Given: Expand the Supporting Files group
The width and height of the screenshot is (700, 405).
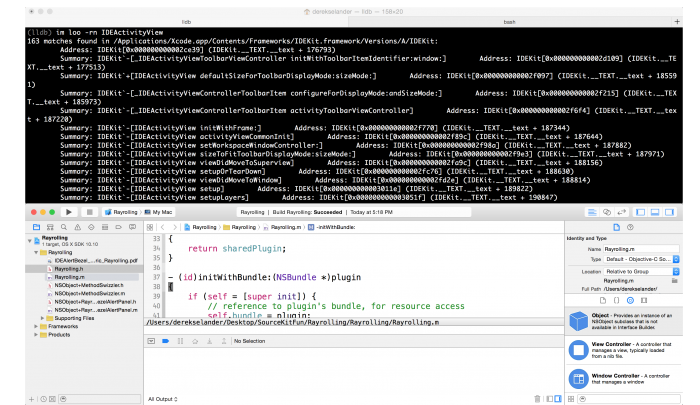Looking at the screenshot, I should [x=42, y=318].
